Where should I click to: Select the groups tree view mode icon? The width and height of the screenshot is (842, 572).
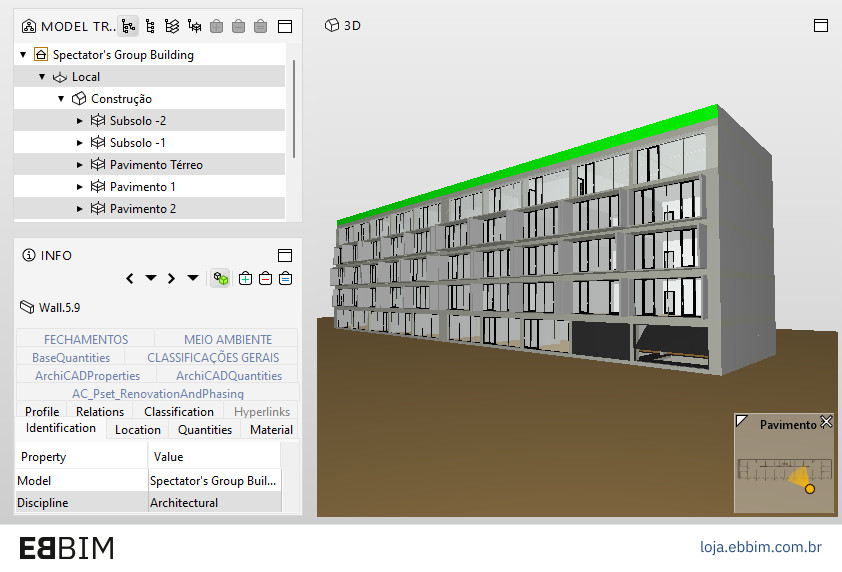click(194, 26)
